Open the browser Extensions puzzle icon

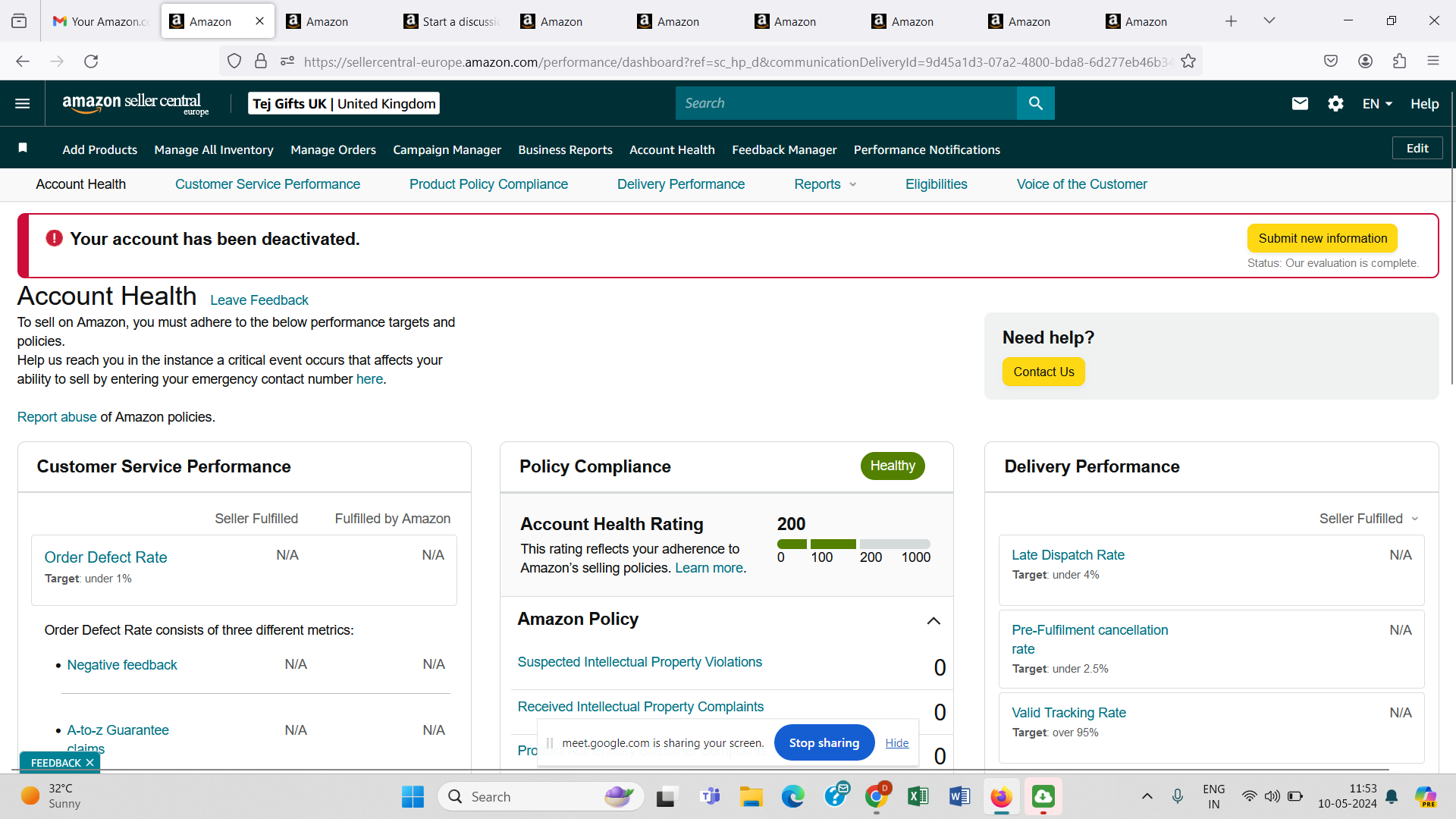point(1399,61)
